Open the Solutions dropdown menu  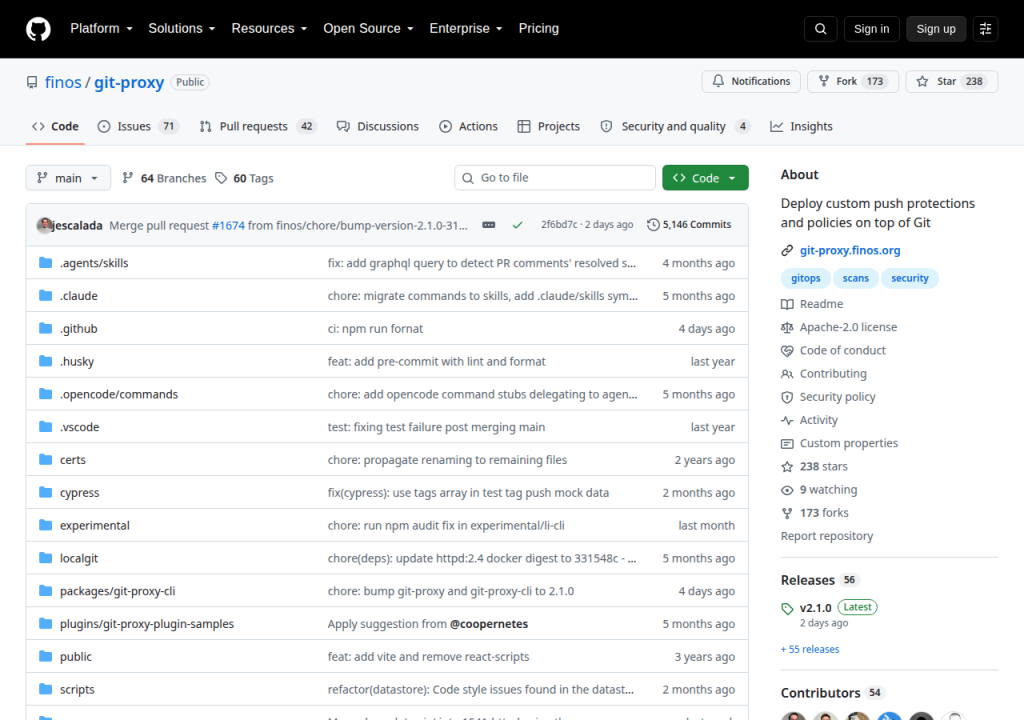tap(182, 29)
